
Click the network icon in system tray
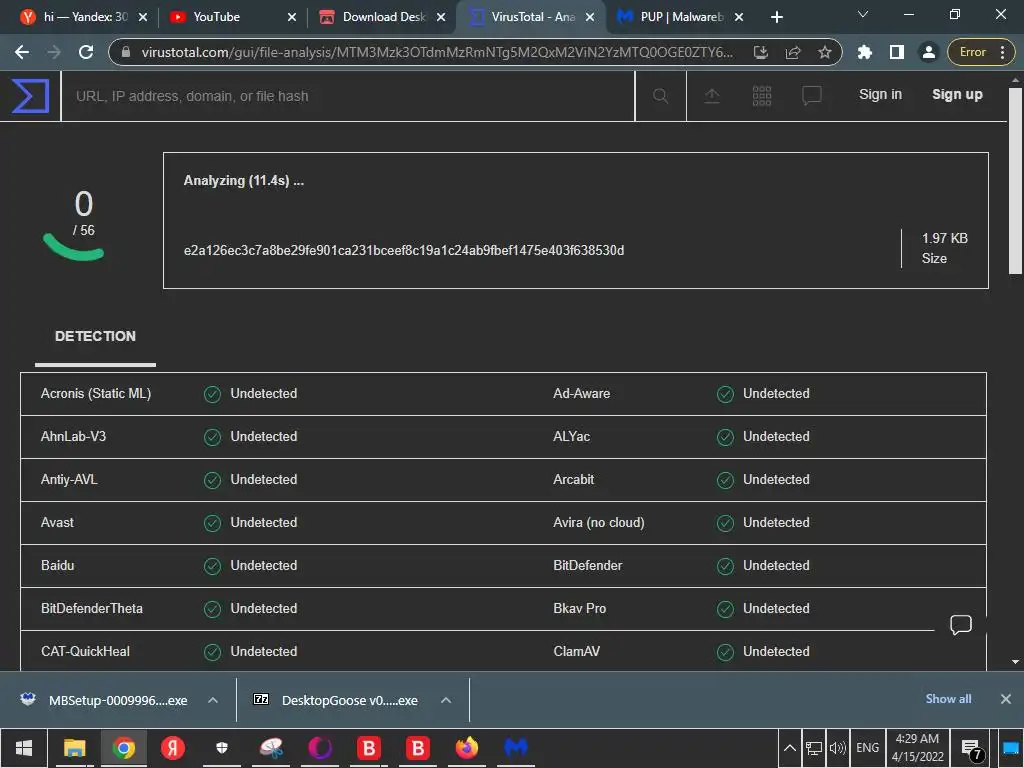pyautogui.click(x=814, y=748)
